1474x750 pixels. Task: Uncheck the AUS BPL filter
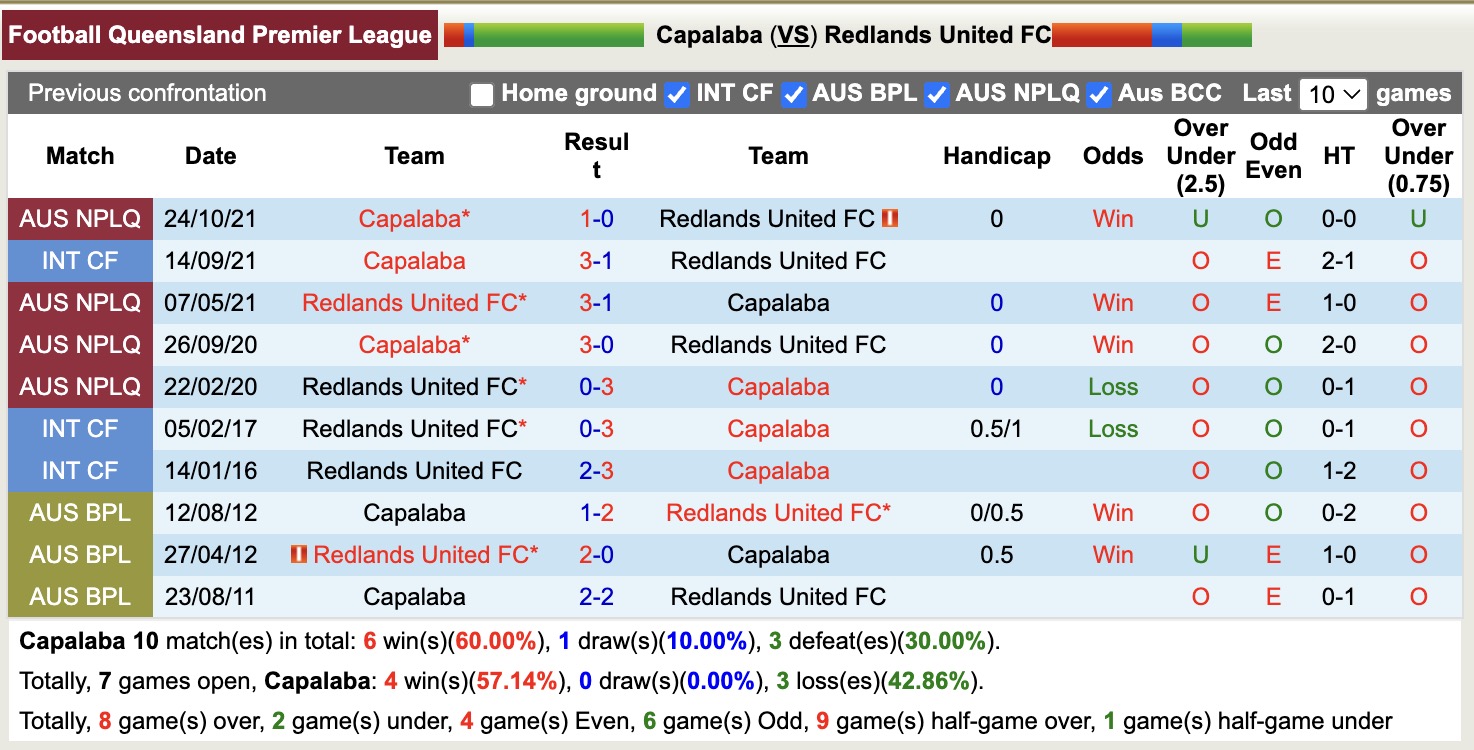(x=794, y=93)
